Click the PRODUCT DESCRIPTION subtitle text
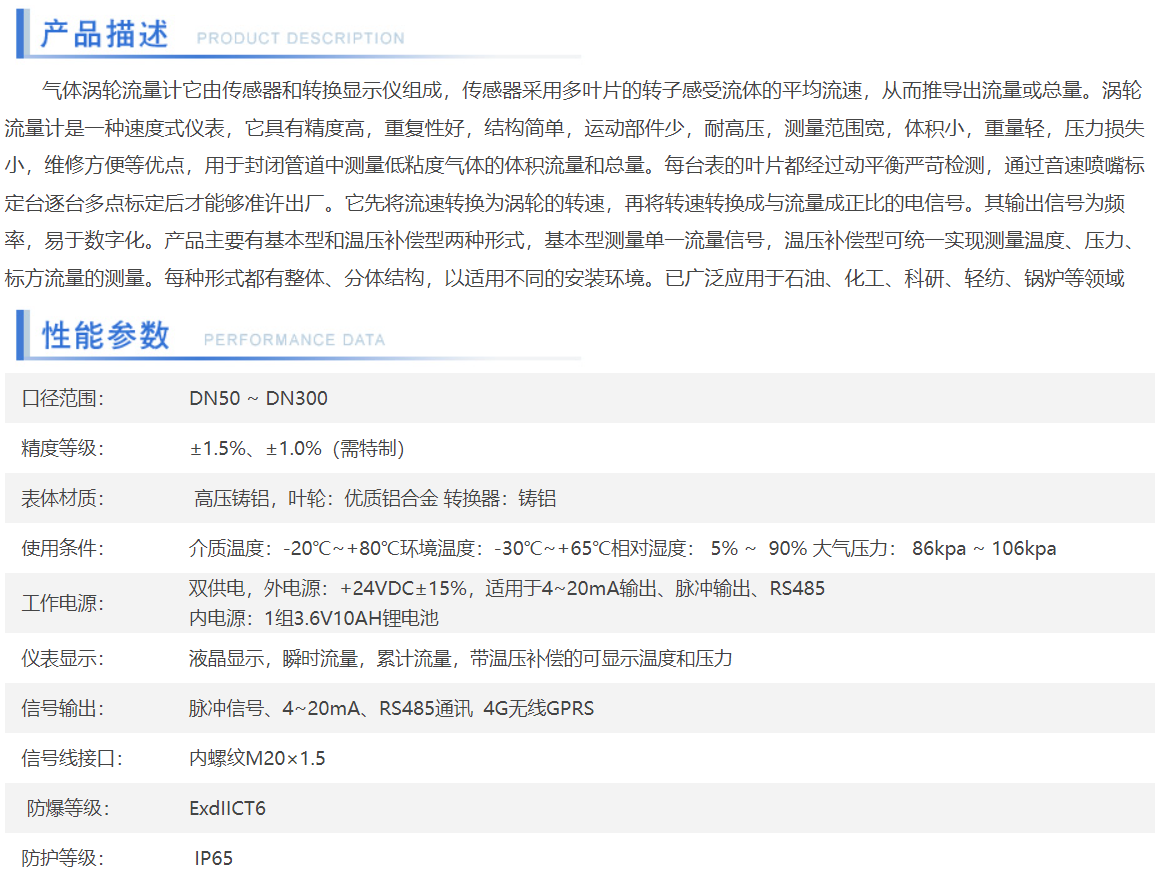This screenshot has width=1159, height=871. tap(300, 39)
